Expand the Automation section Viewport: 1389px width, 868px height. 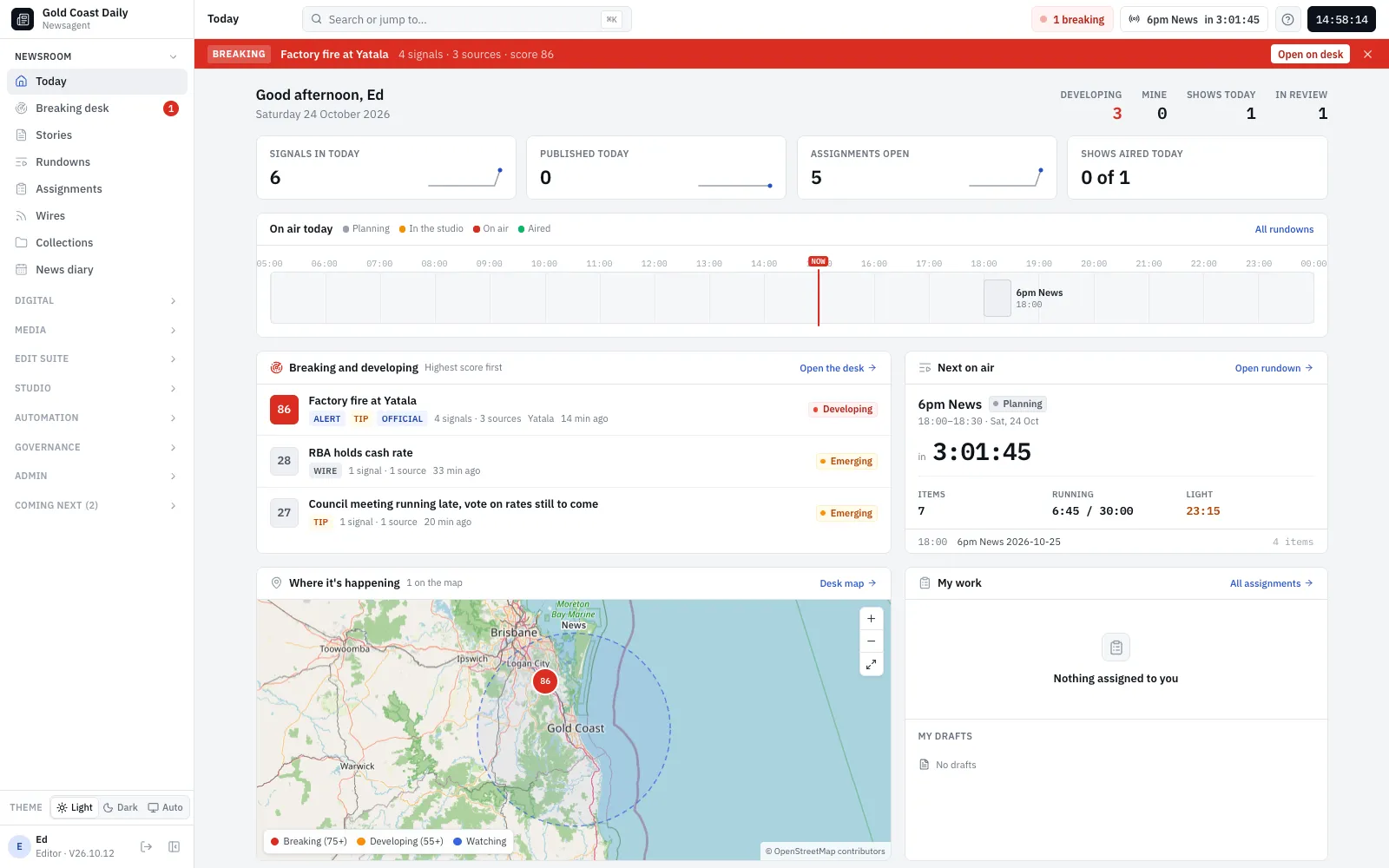(97, 418)
